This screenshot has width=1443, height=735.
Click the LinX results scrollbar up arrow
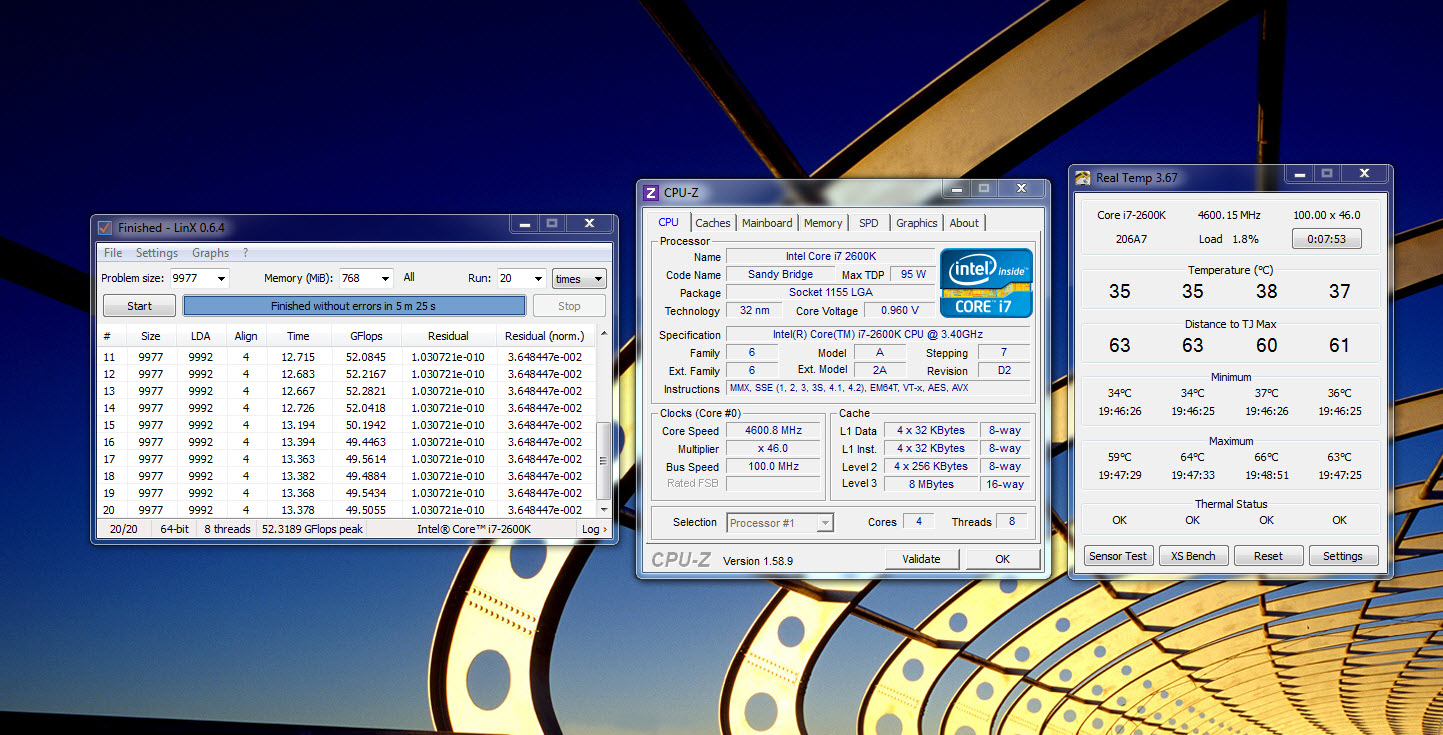click(x=603, y=333)
